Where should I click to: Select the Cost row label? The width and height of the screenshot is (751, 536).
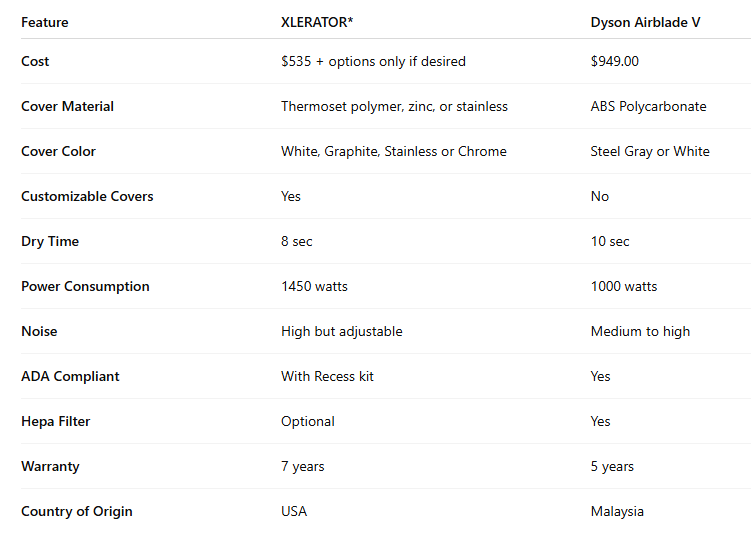pyautogui.click(x=35, y=61)
